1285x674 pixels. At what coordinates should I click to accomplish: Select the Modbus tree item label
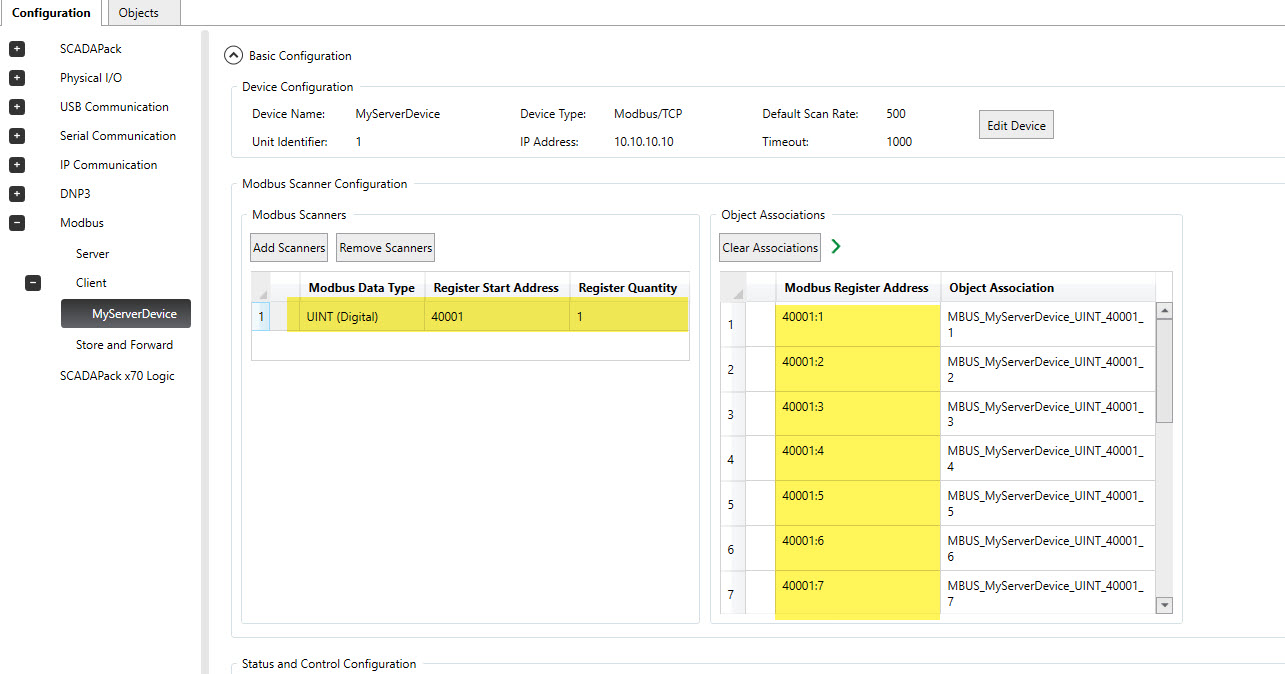[x=81, y=223]
